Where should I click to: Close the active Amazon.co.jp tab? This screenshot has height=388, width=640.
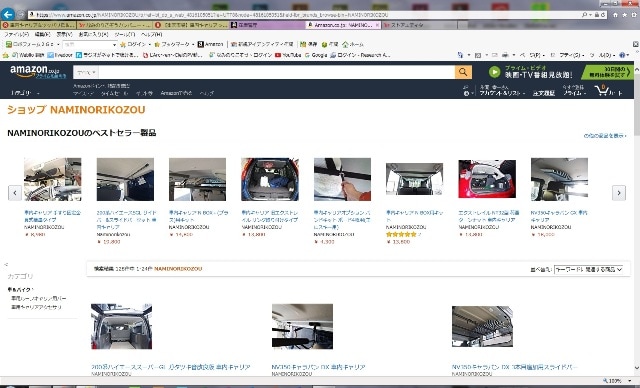click(x=377, y=25)
